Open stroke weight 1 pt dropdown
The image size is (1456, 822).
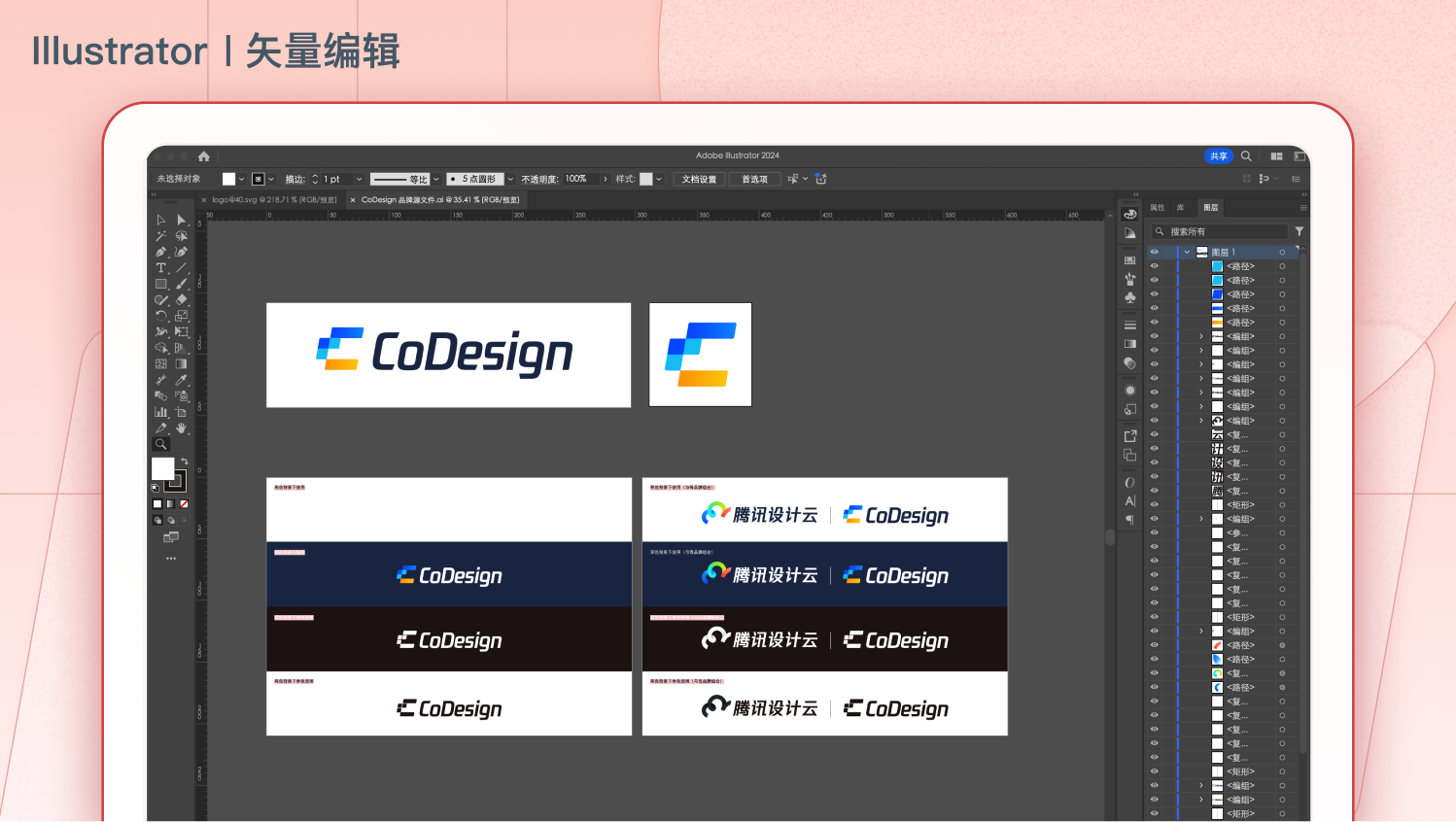tap(359, 179)
